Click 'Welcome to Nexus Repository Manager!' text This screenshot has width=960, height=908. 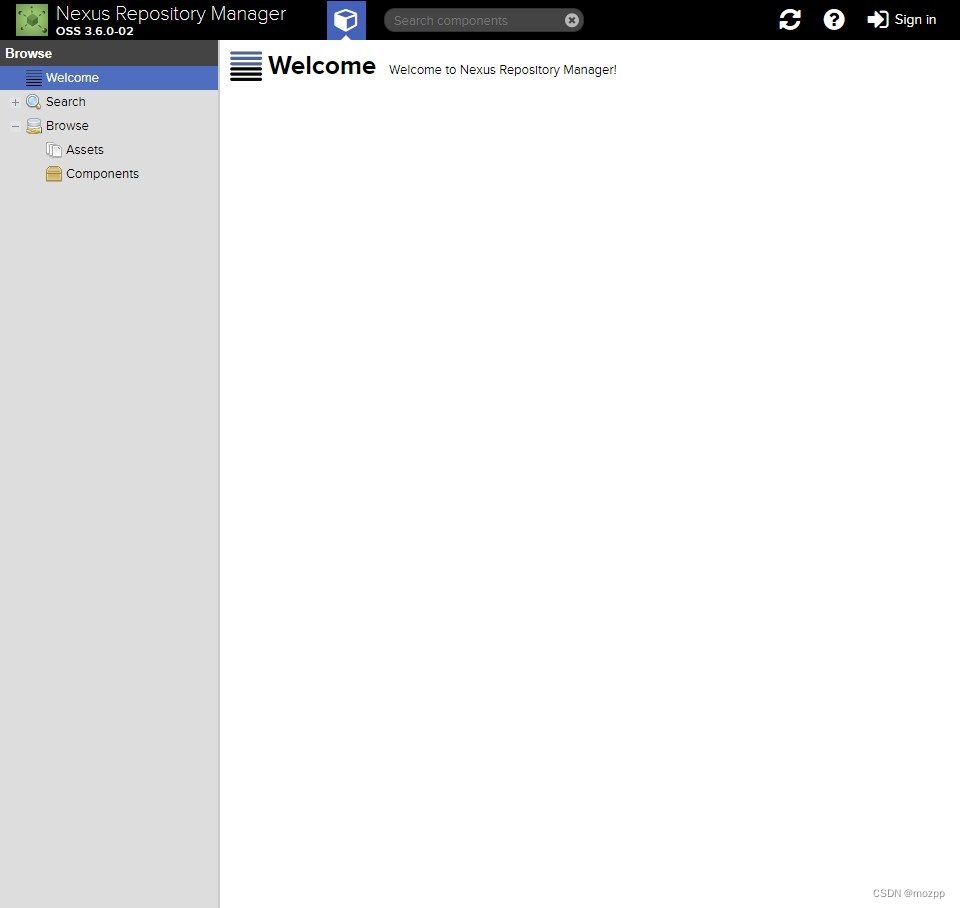point(503,70)
